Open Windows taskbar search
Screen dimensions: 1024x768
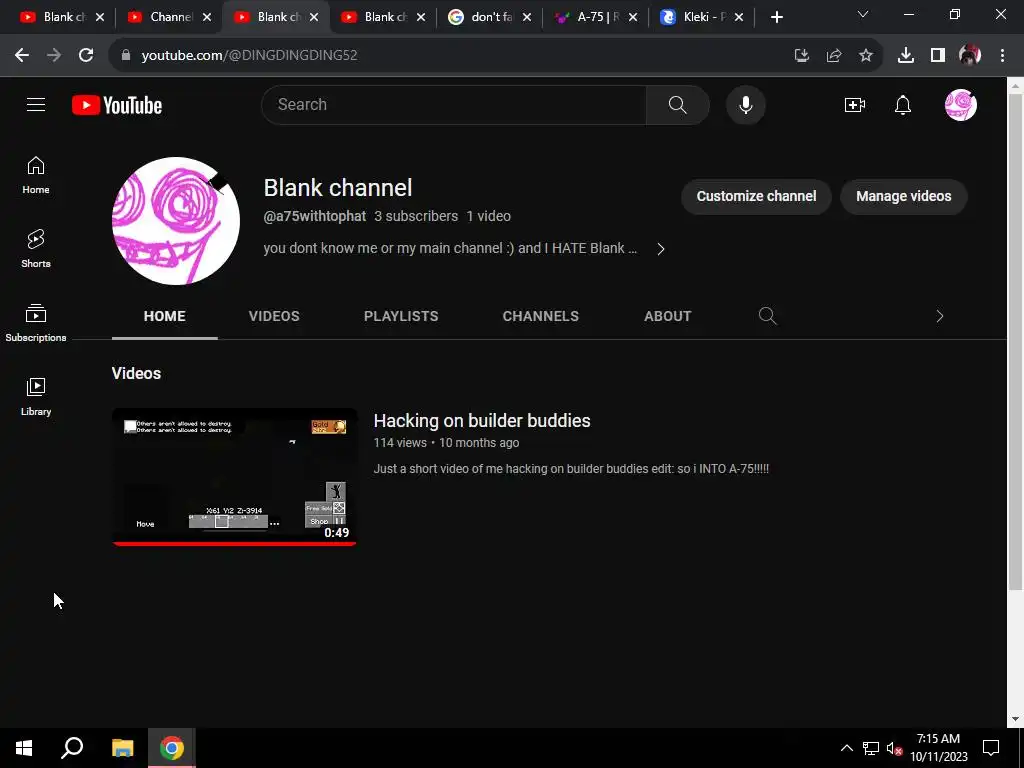point(72,748)
